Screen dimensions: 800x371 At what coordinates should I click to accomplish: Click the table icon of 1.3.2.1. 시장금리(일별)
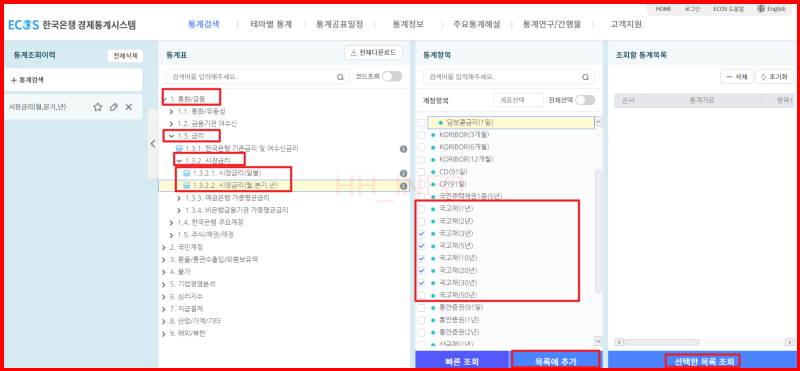(x=187, y=173)
